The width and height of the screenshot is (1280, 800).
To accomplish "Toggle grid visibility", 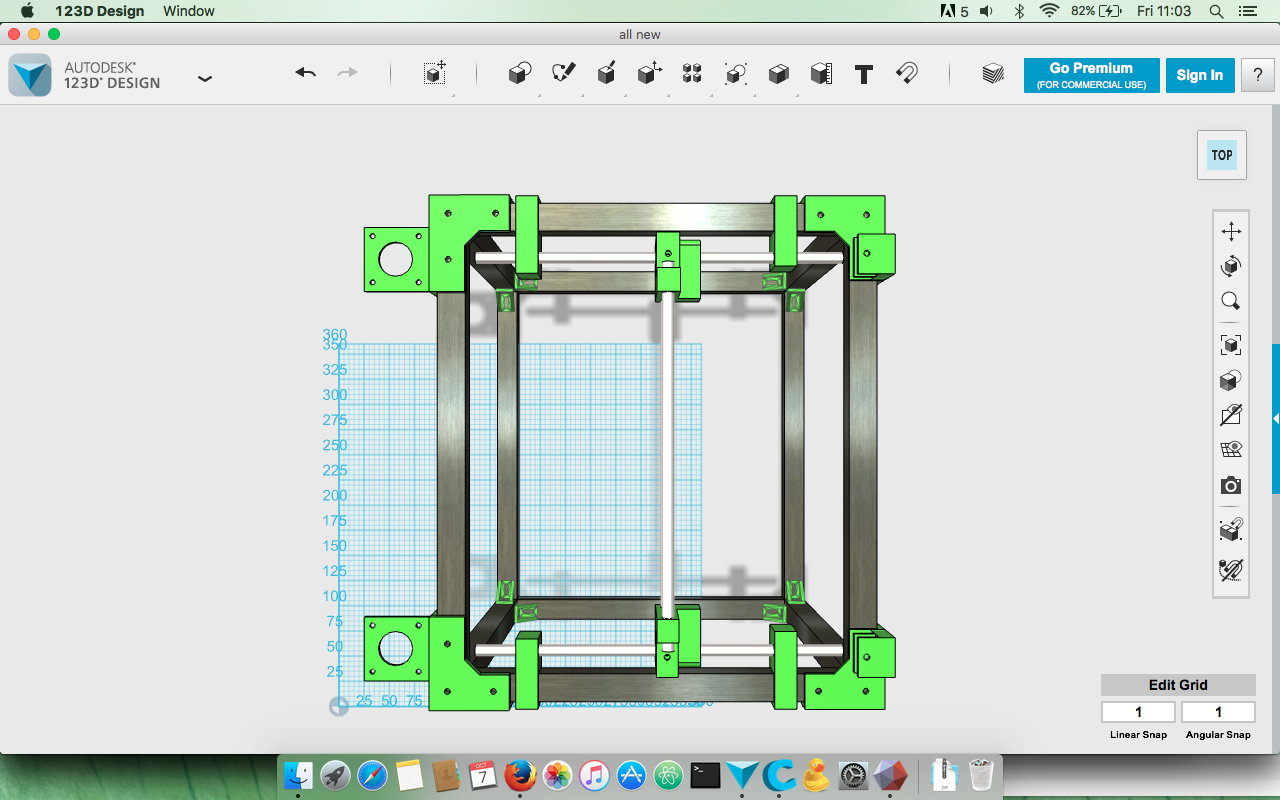I will click(1231, 450).
